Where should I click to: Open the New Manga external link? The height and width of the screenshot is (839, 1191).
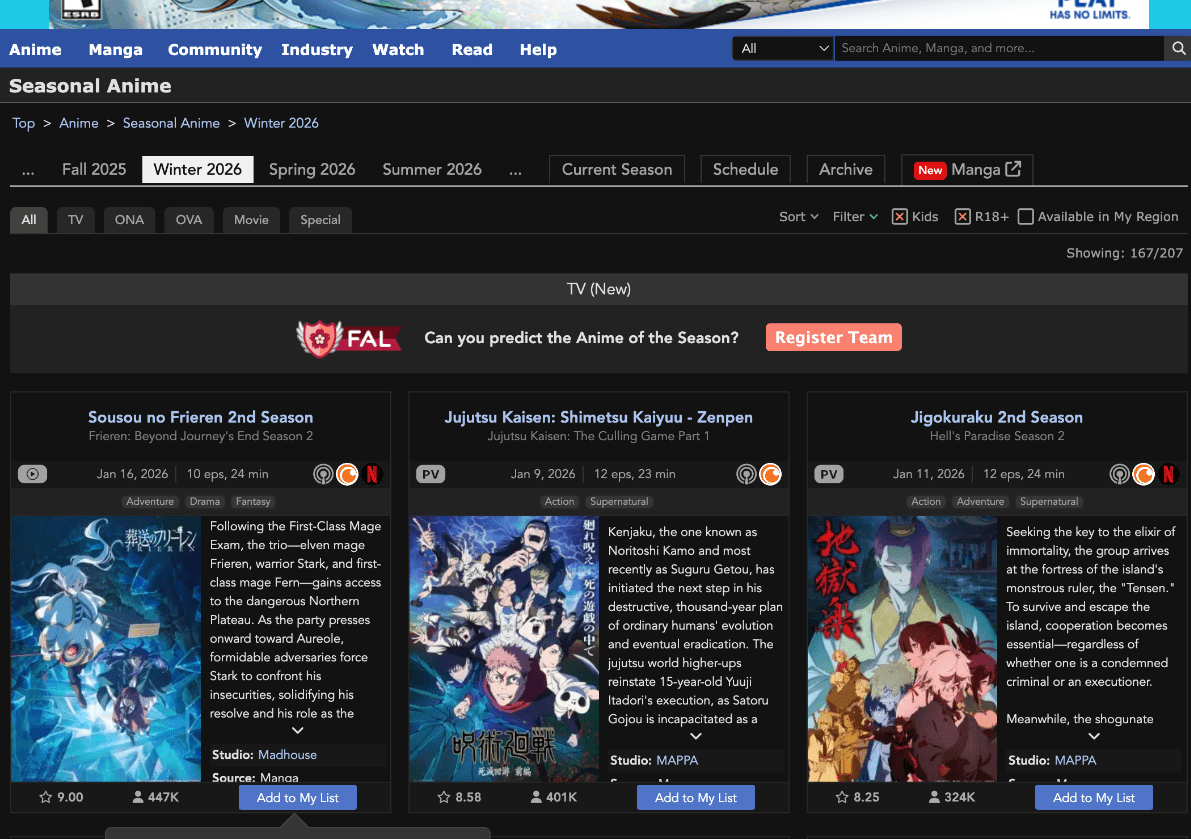point(967,169)
